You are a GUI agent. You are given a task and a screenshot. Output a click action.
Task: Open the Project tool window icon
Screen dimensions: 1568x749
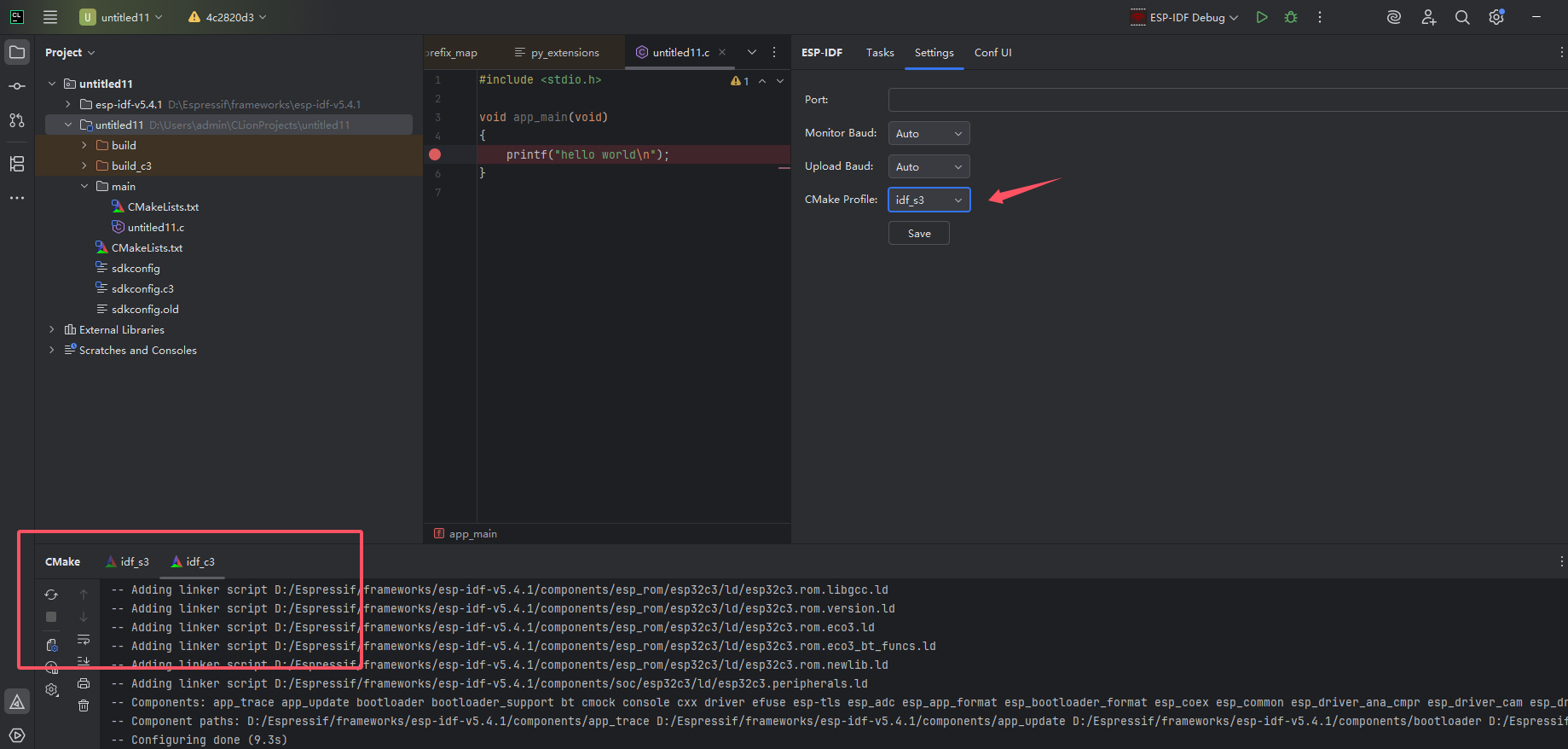click(x=17, y=52)
